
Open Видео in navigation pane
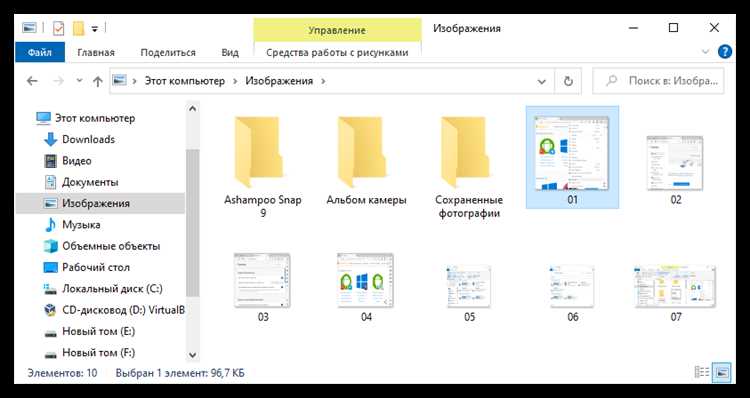pos(77,161)
